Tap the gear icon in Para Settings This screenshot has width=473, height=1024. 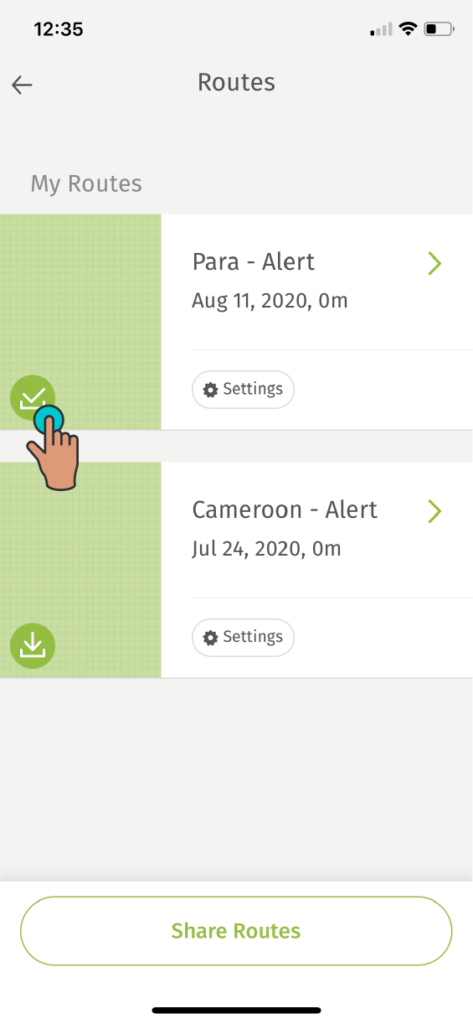[x=210, y=390]
